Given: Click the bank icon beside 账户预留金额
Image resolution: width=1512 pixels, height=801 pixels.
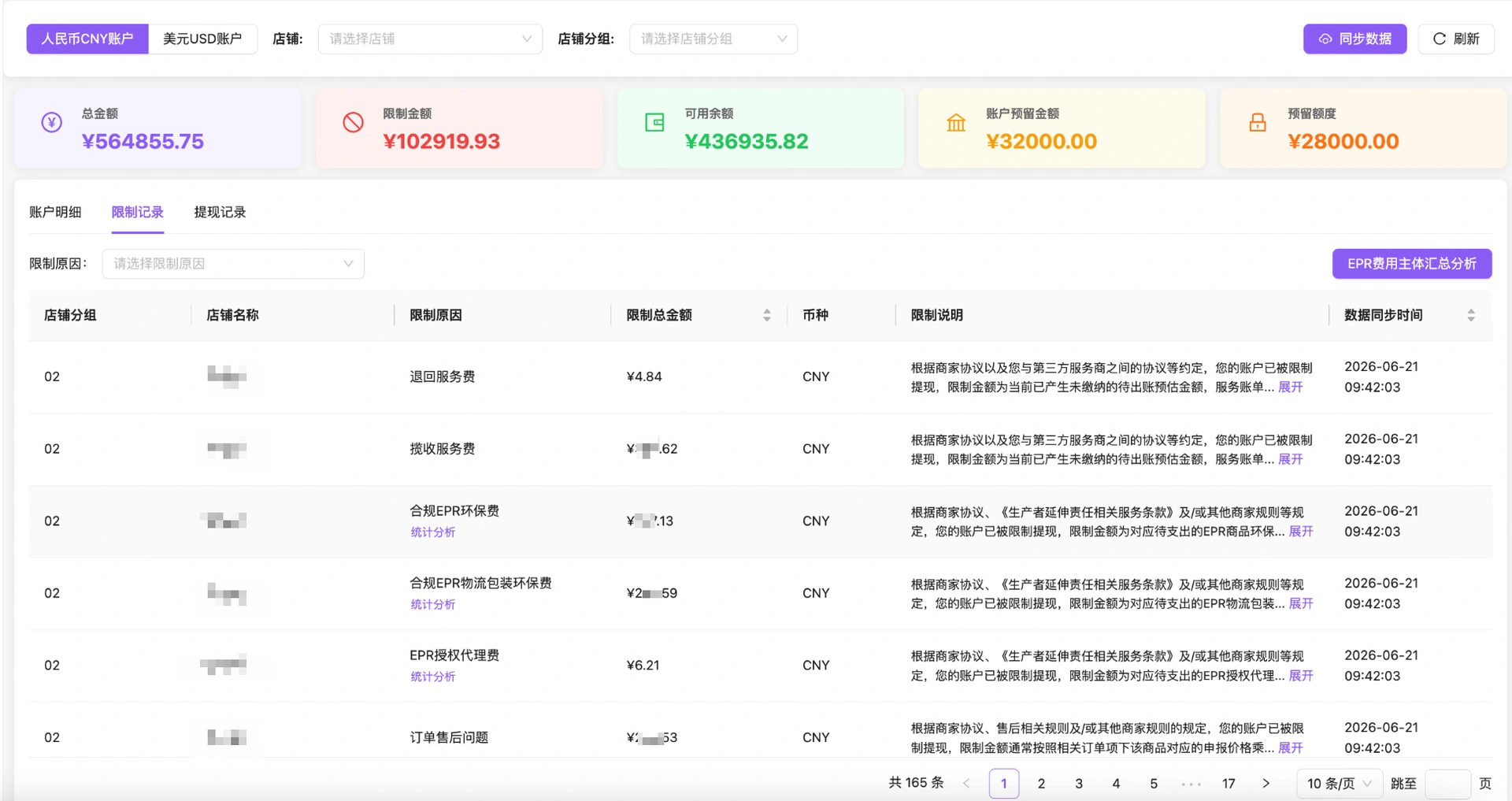Looking at the screenshot, I should (x=956, y=122).
